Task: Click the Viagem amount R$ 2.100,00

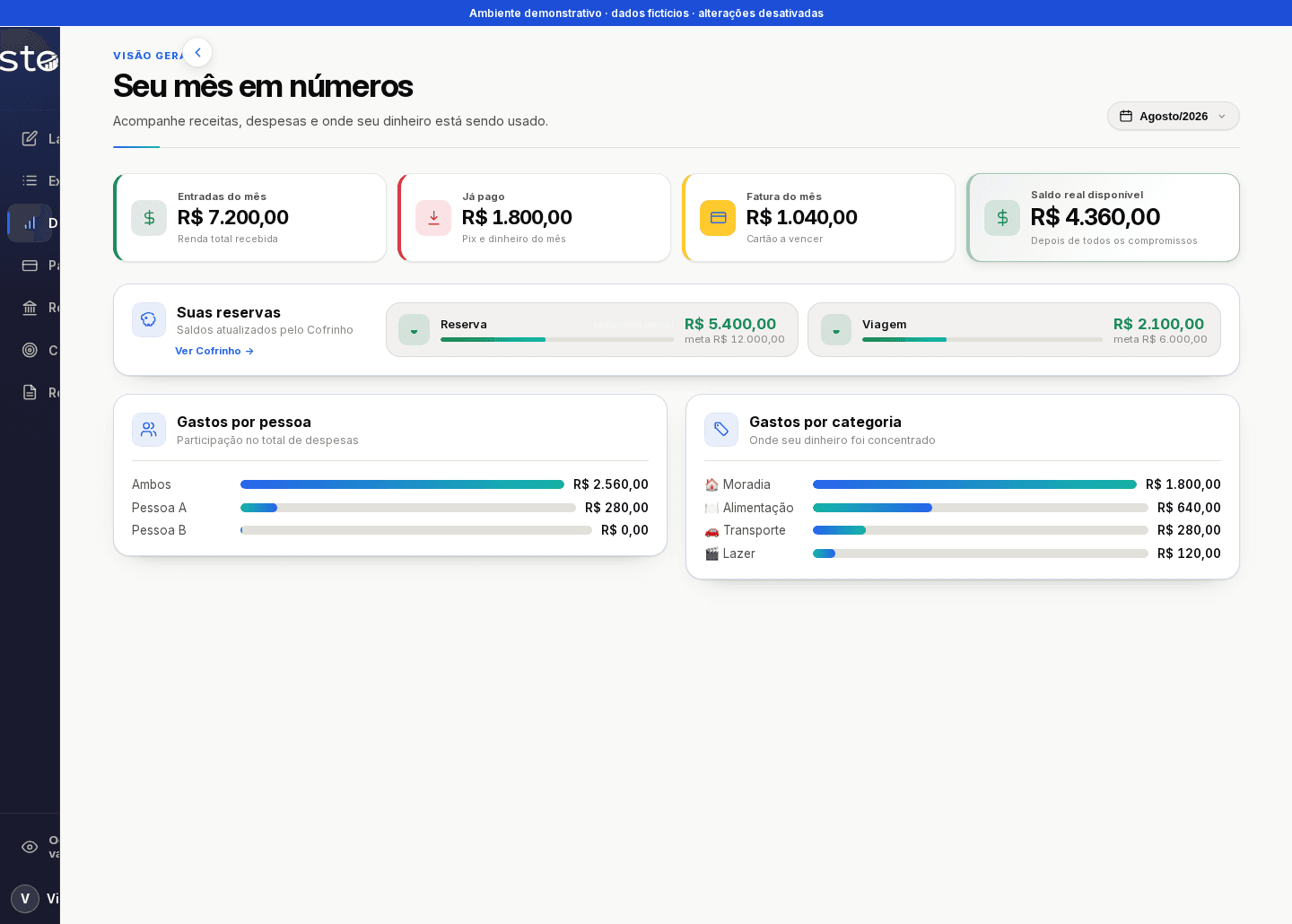Action: 1158,324
